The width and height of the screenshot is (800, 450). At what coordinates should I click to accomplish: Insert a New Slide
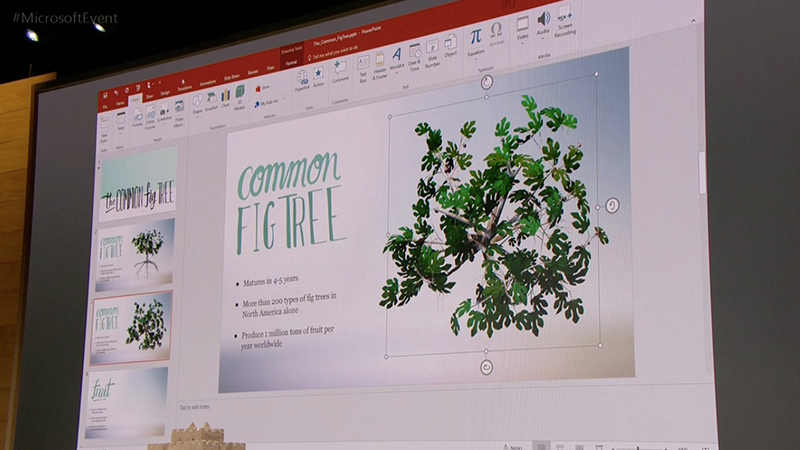pos(104,129)
